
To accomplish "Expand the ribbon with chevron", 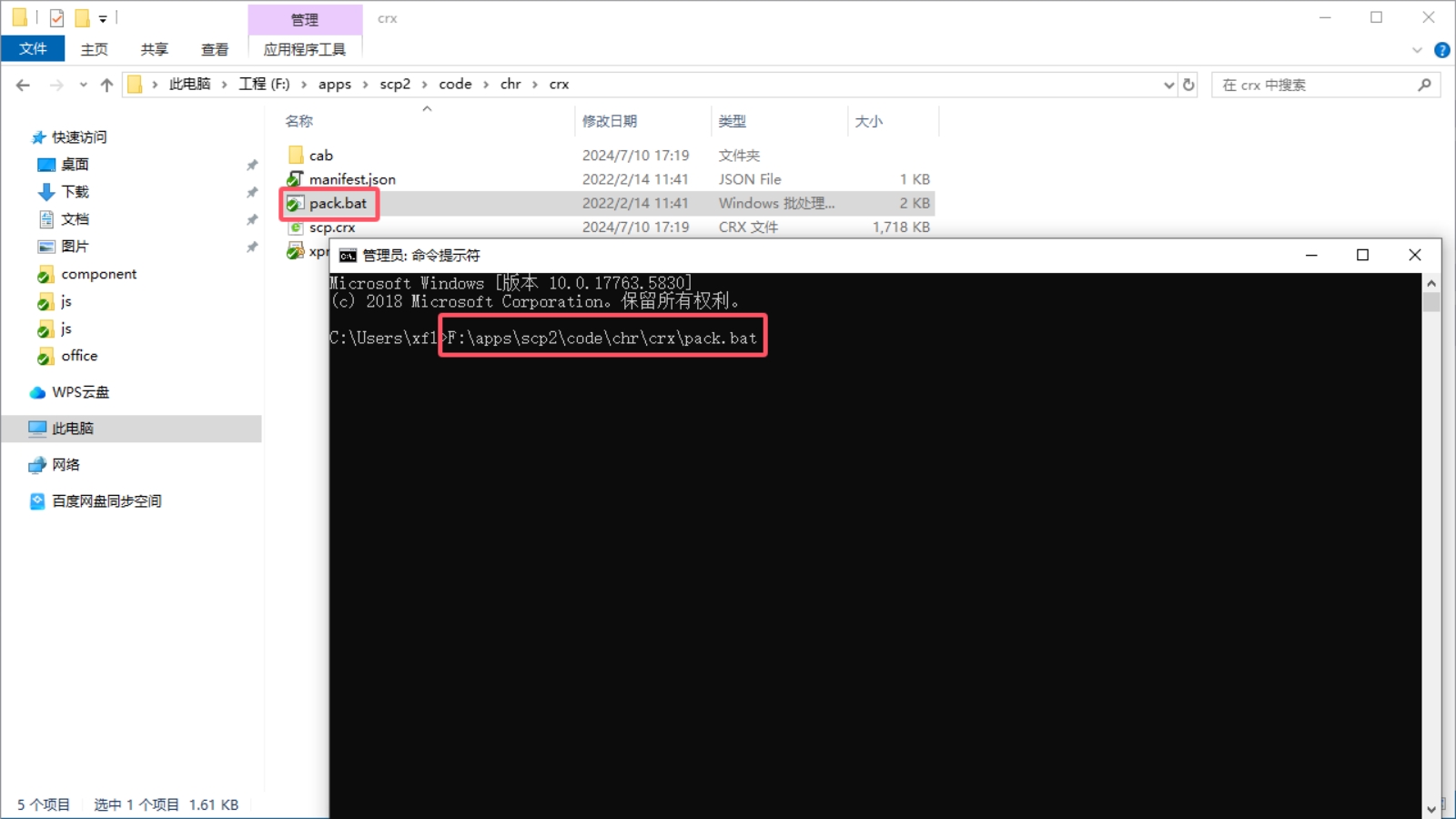I will pyautogui.click(x=1417, y=50).
